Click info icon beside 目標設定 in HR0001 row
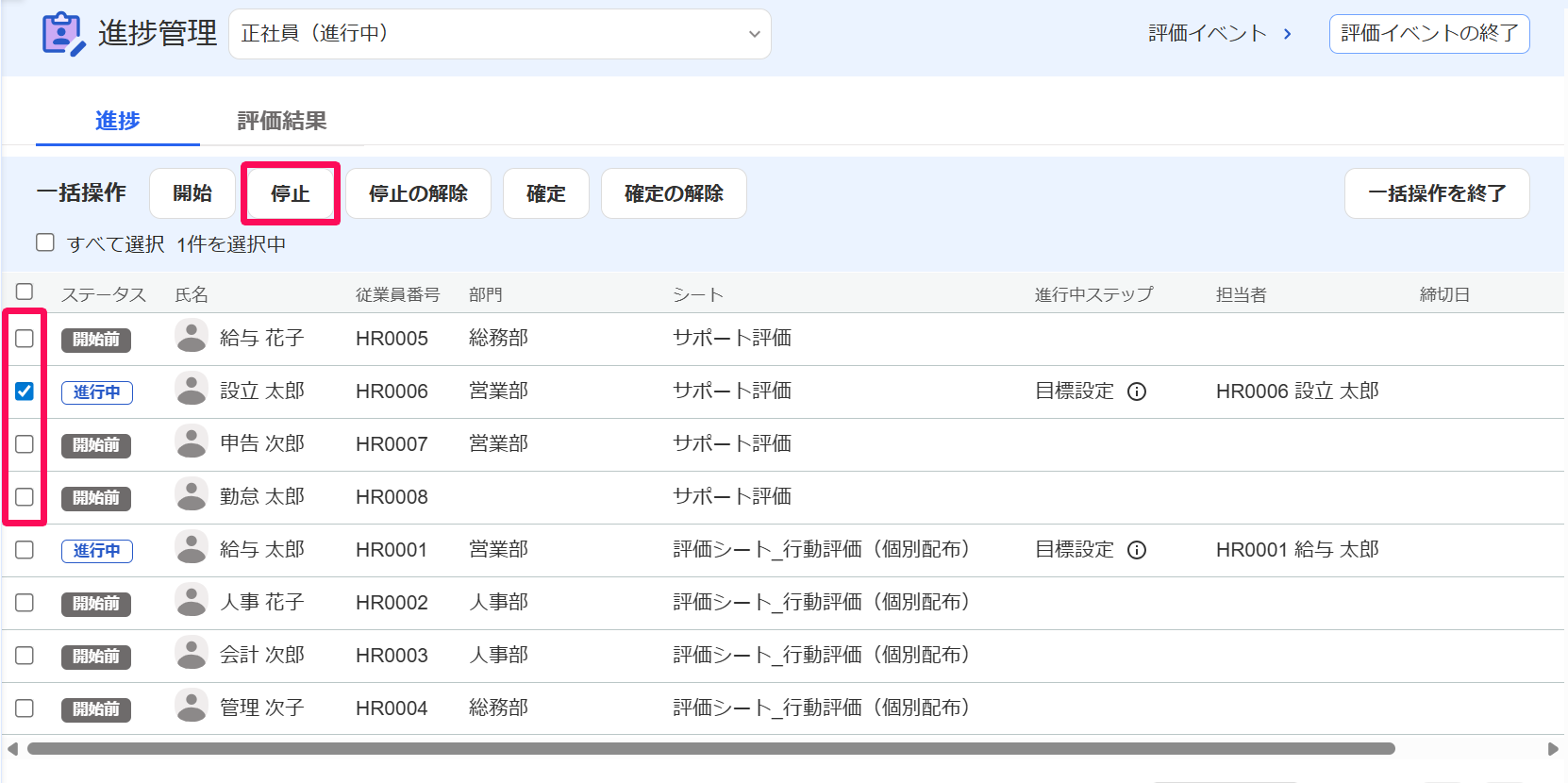Viewport: 1568px width, 783px height. pyautogui.click(x=1137, y=550)
